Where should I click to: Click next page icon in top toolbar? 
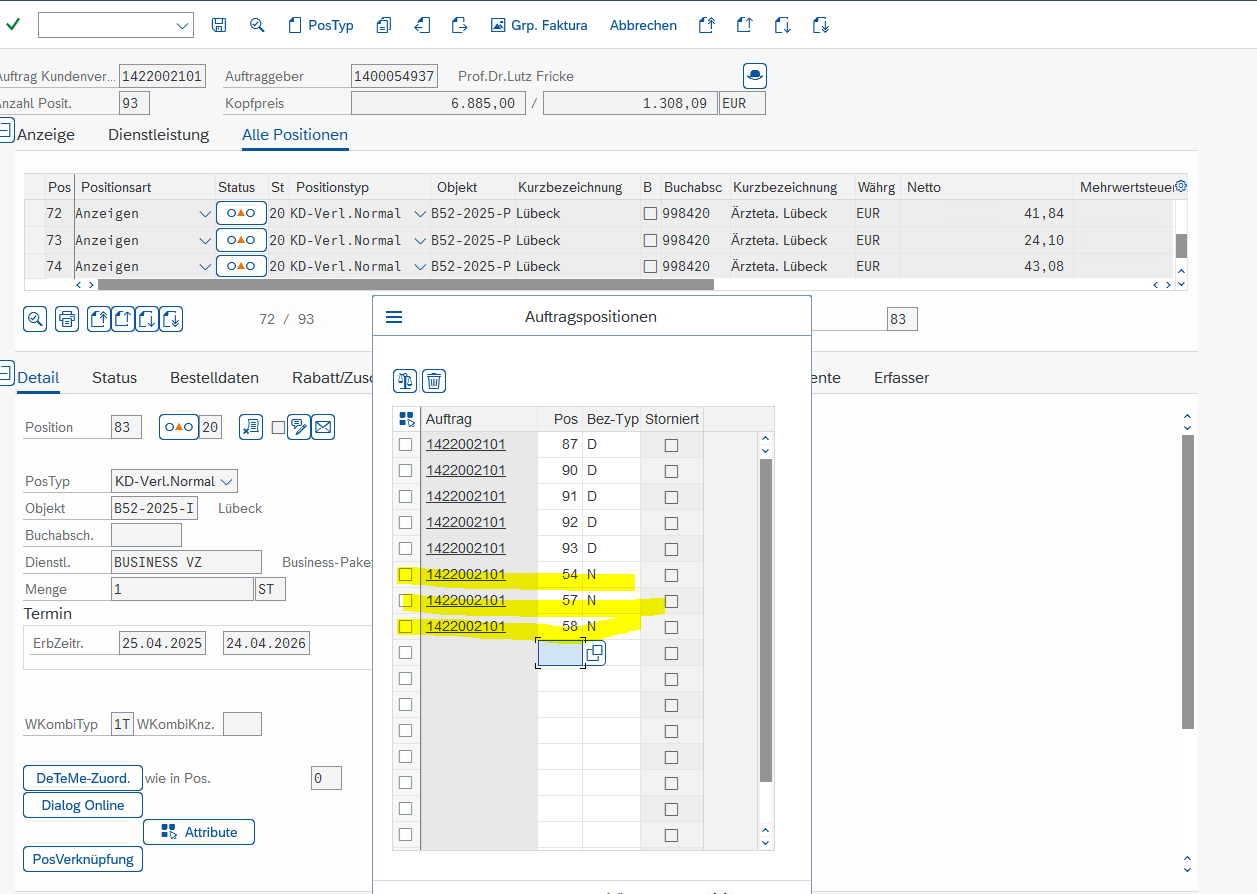[783, 25]
